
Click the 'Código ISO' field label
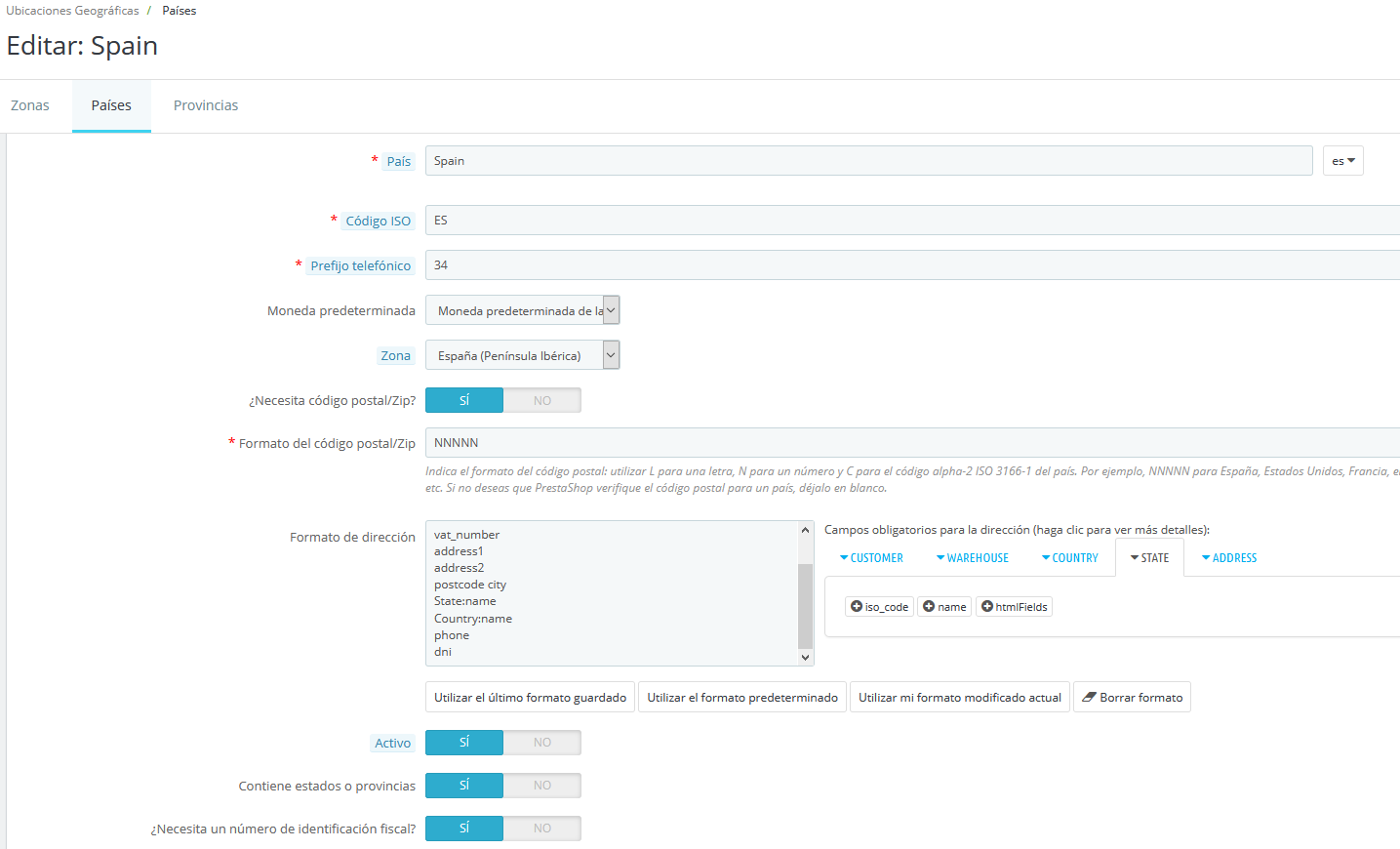point(379,221)
